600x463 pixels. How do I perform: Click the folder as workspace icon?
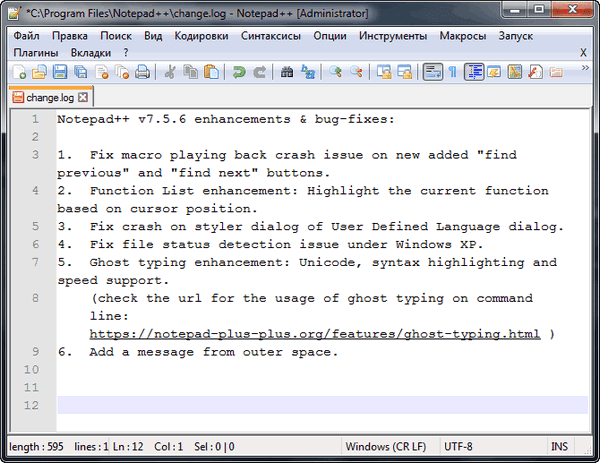(x=556, y=72)
